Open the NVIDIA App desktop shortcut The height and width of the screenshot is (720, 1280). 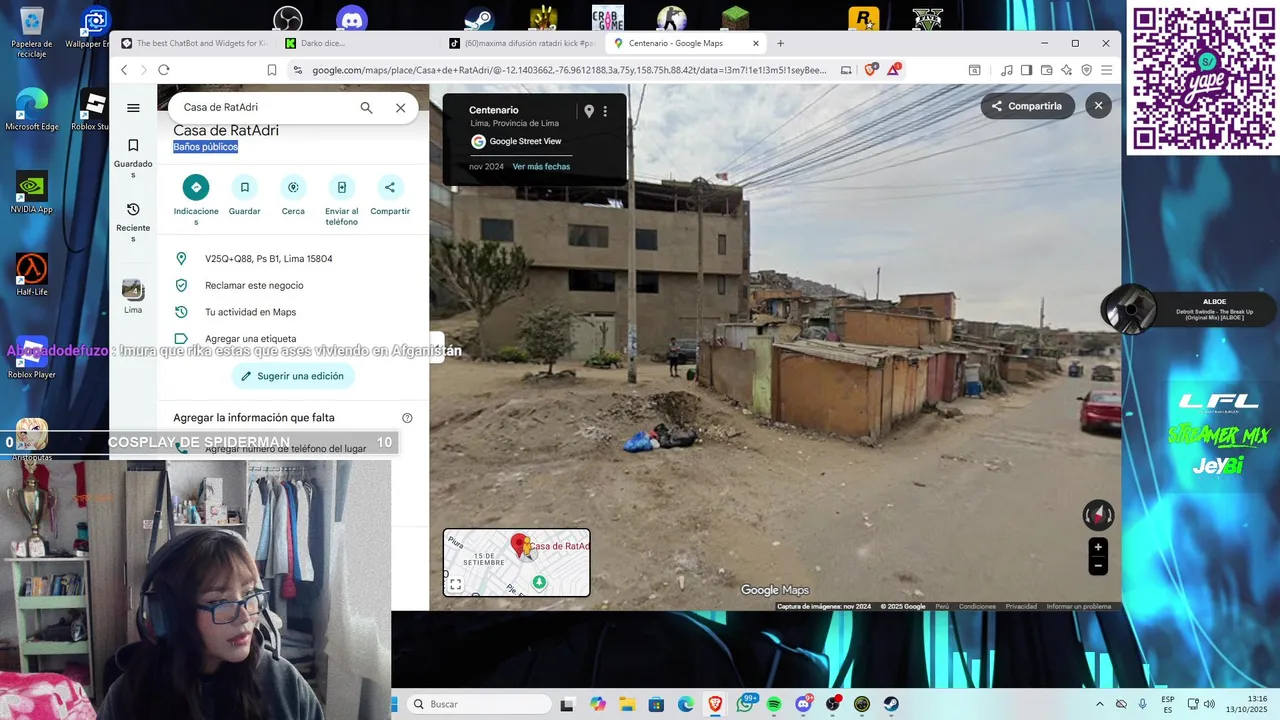click(x=32, y=192)
